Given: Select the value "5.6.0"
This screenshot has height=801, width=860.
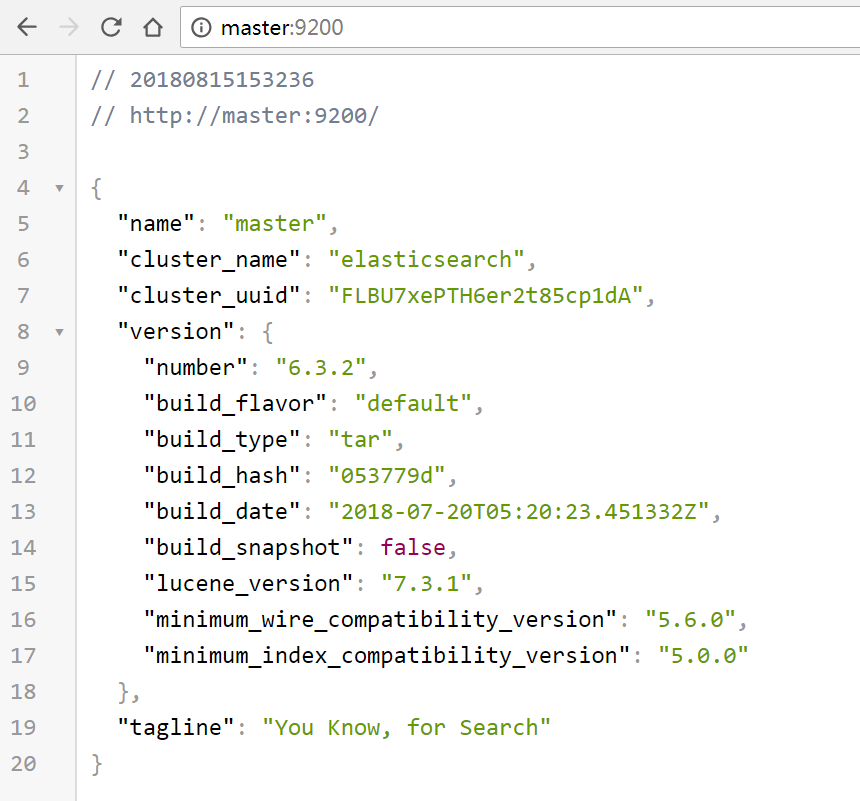Looking at the screenshot, I should pos(691,620).
